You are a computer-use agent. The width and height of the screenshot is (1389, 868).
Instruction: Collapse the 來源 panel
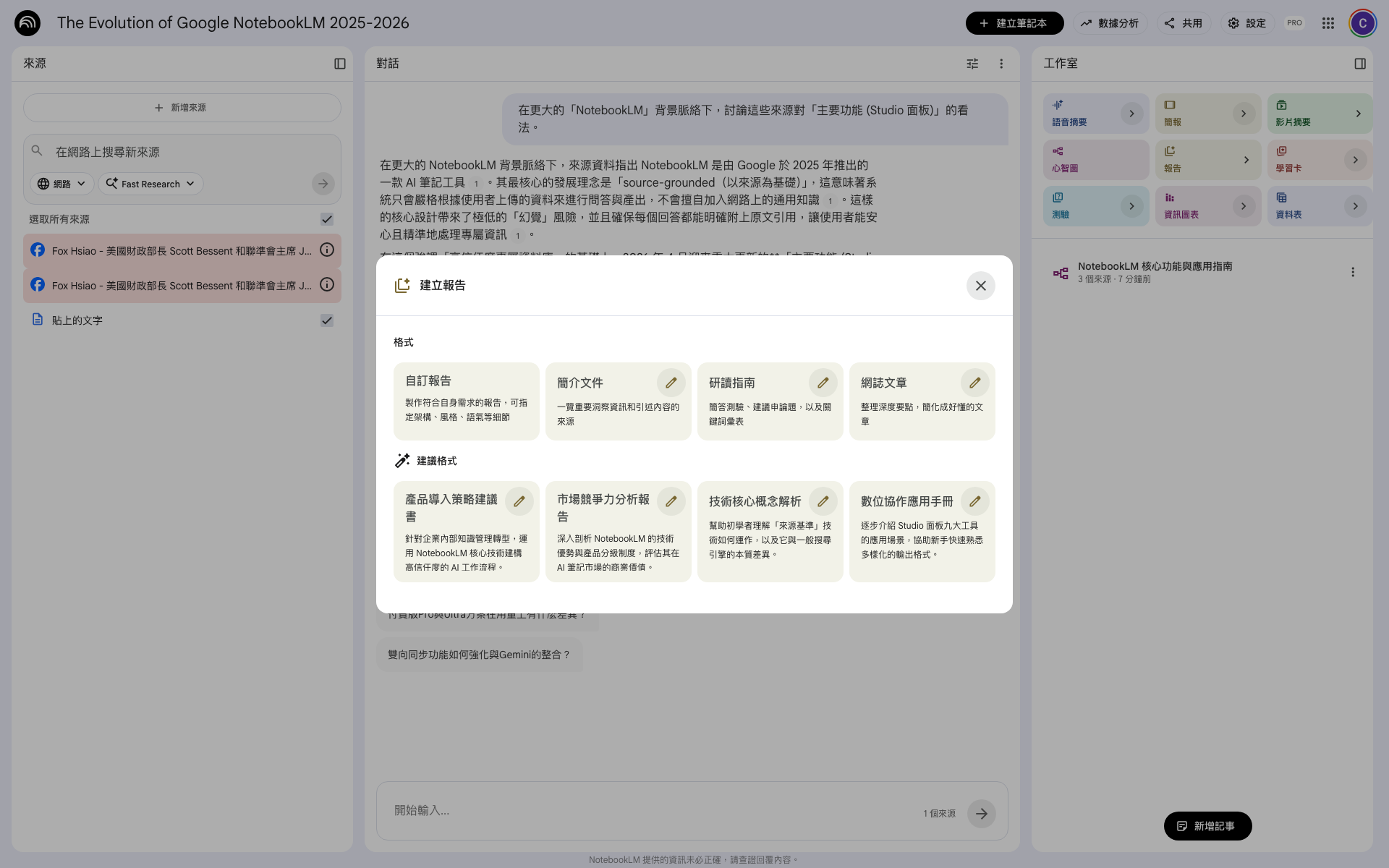(x=339, y=64)
